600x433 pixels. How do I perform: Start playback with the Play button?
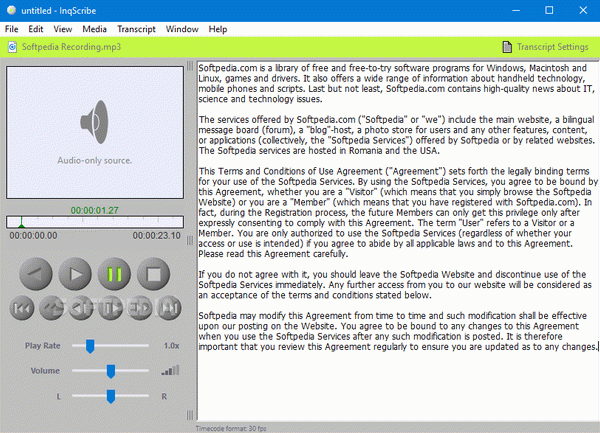click(x=75, y=274)
